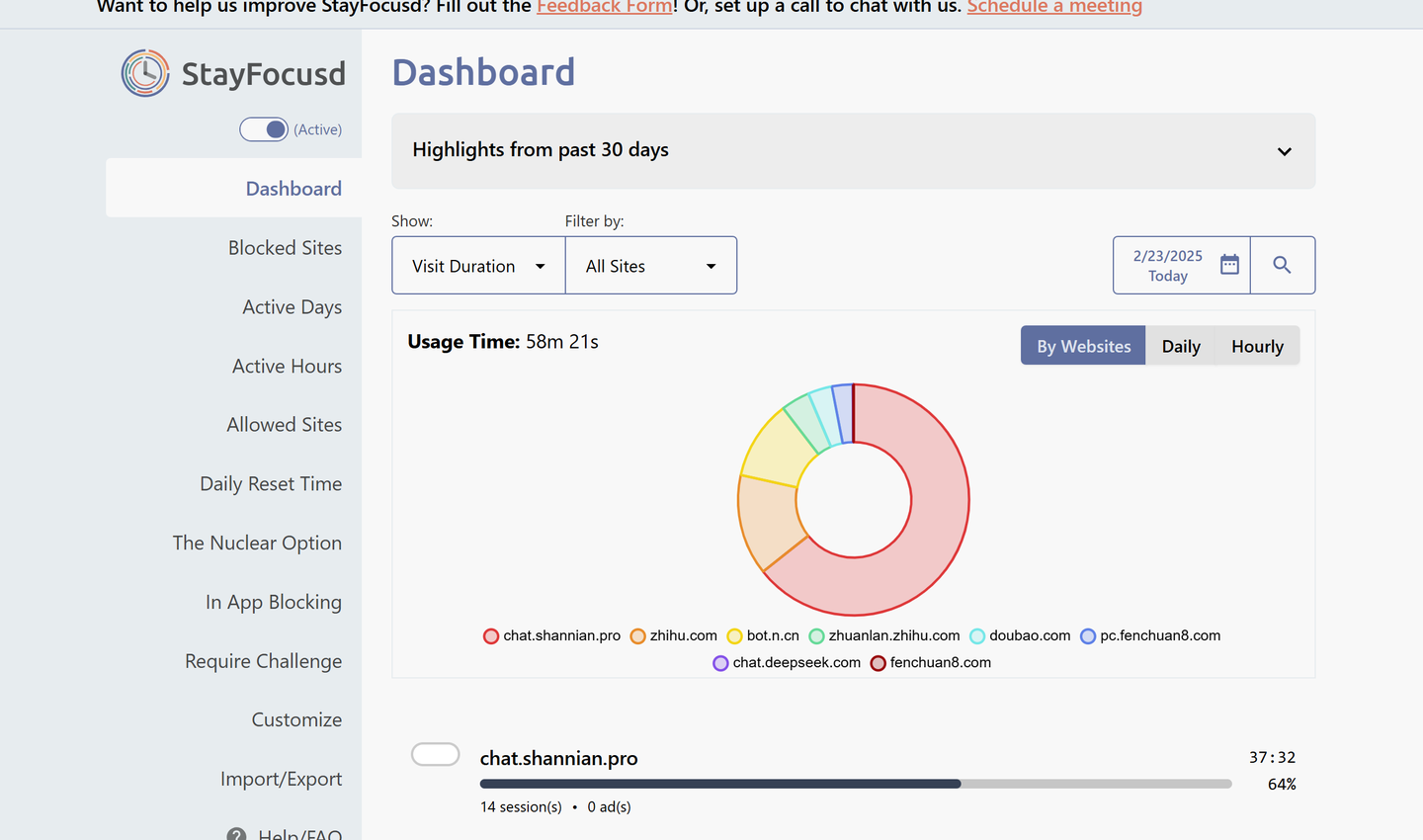
Task: Switch chart to Daily view
Action: point(1181,346)
